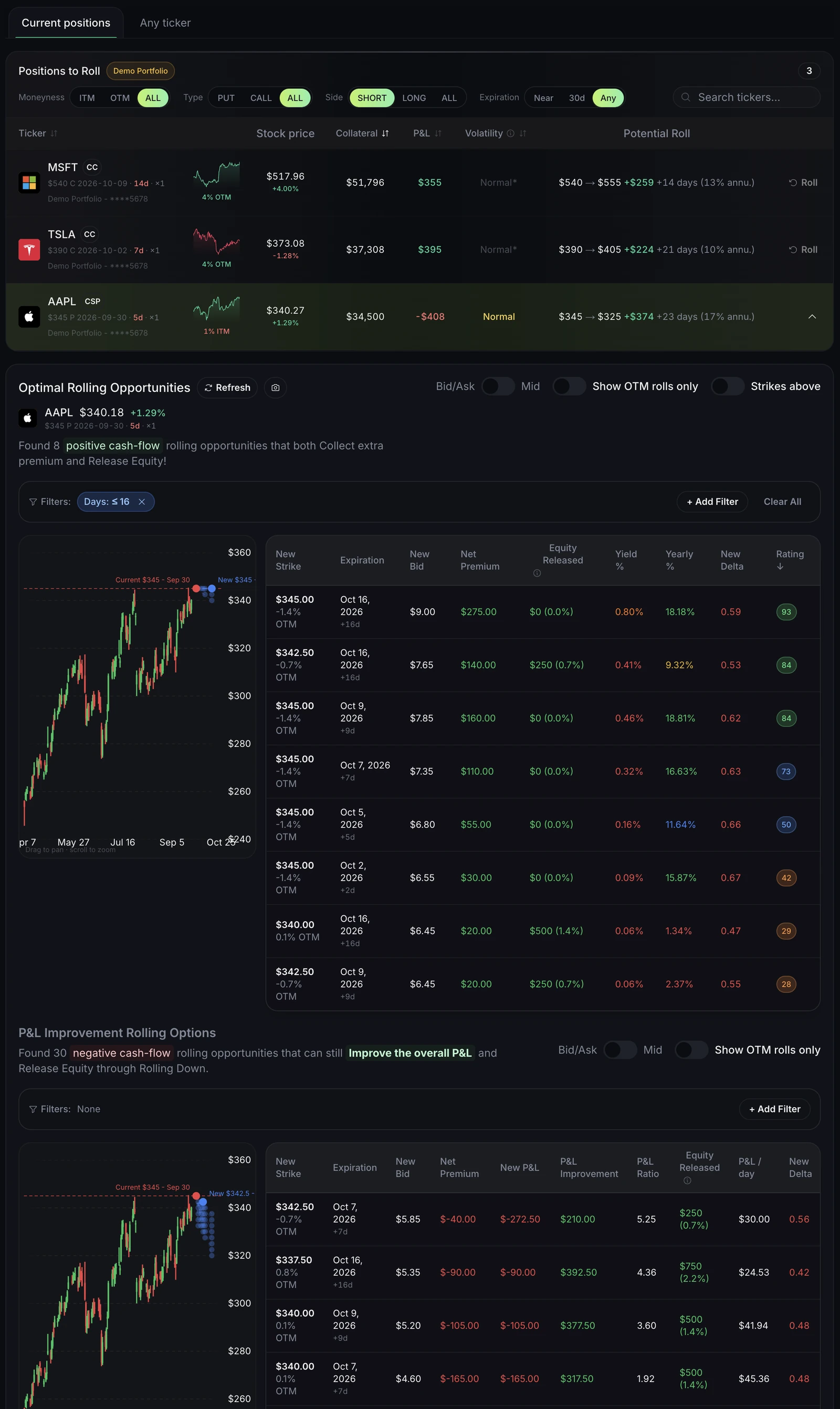Click the Volatility info icon
Viewport: 840px width, 1409px height.
point(511,133)
